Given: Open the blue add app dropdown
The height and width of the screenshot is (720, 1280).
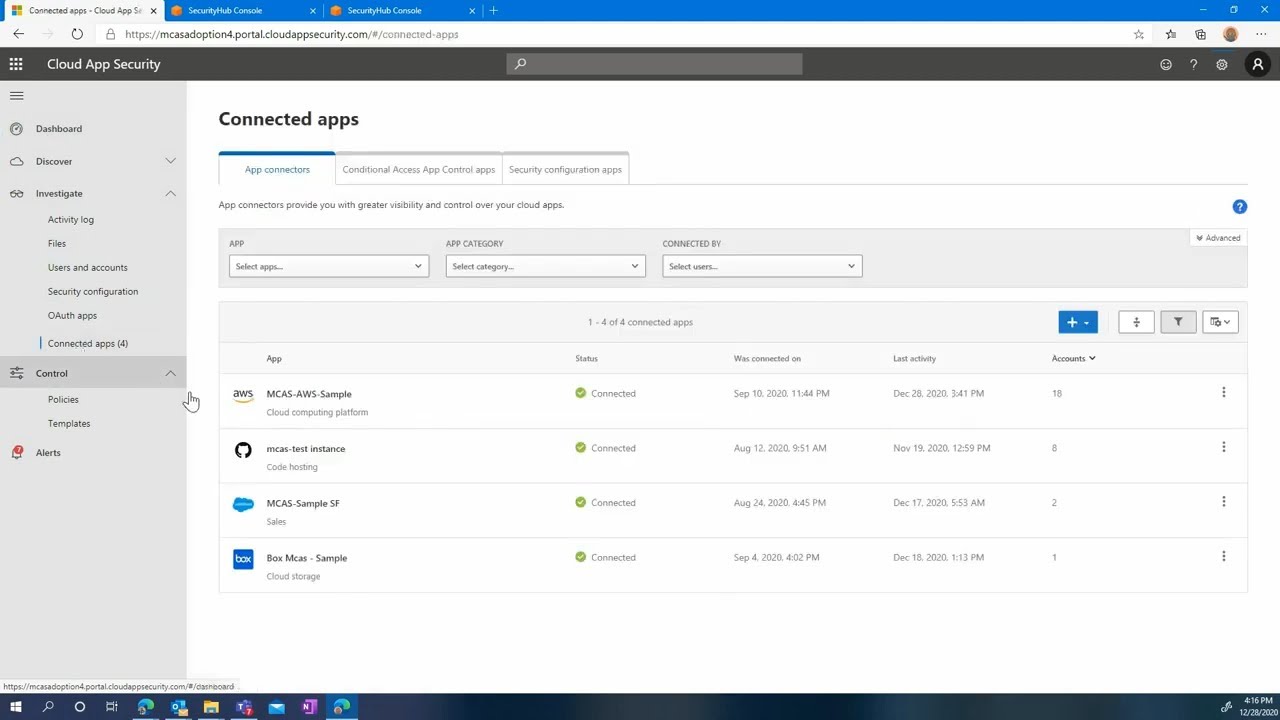Looking at the screenshot, I should (1078, 322).
